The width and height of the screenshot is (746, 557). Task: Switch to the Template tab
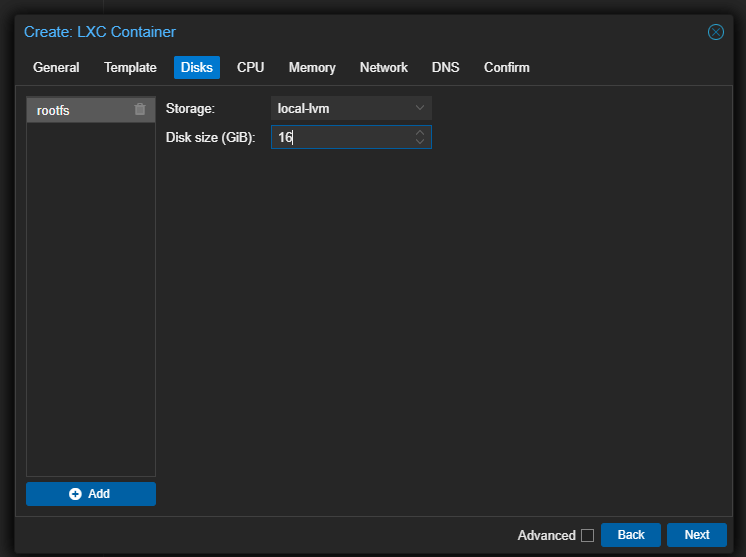(130, 67)
